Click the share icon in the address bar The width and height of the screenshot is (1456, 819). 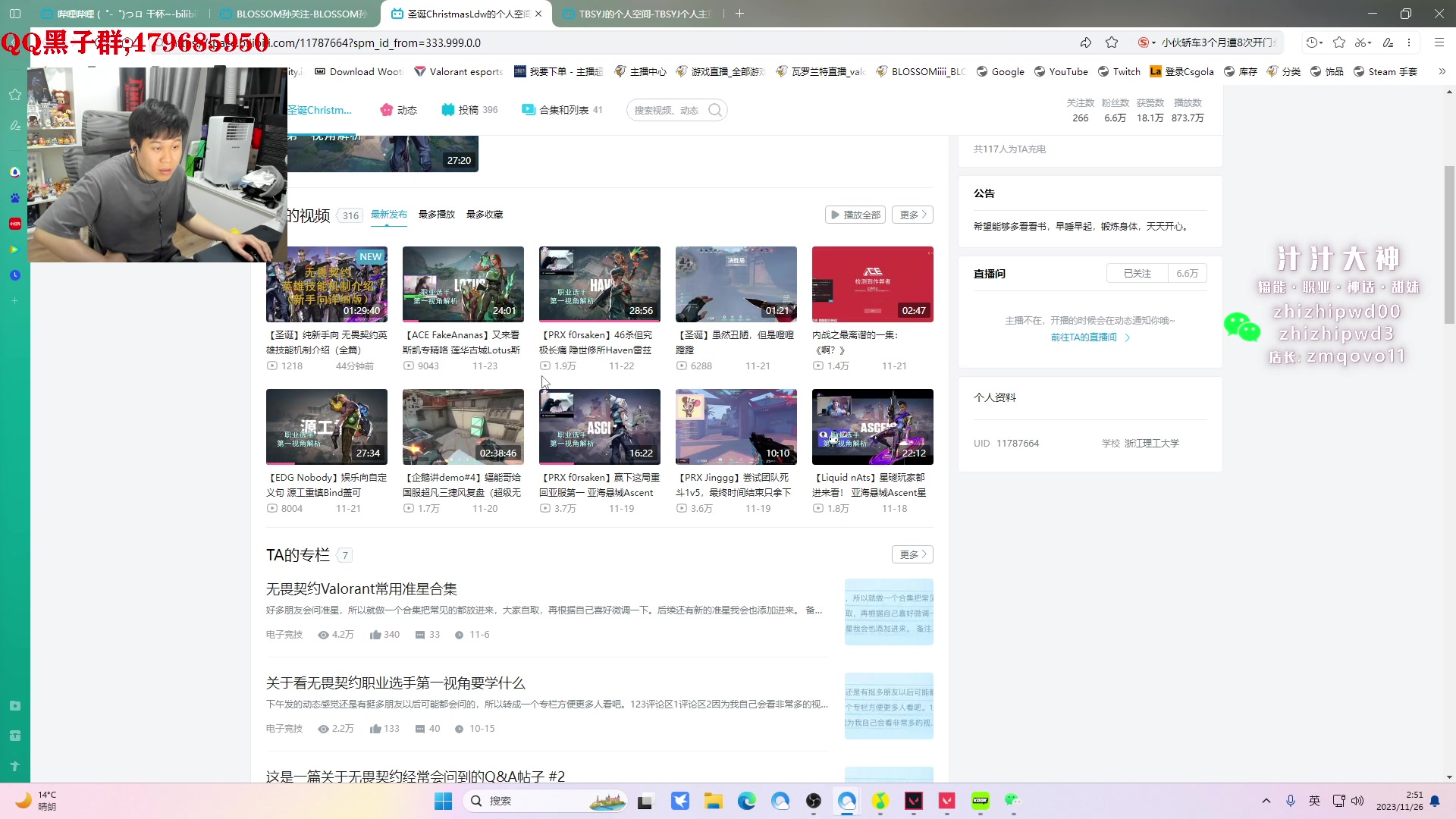1086,42
